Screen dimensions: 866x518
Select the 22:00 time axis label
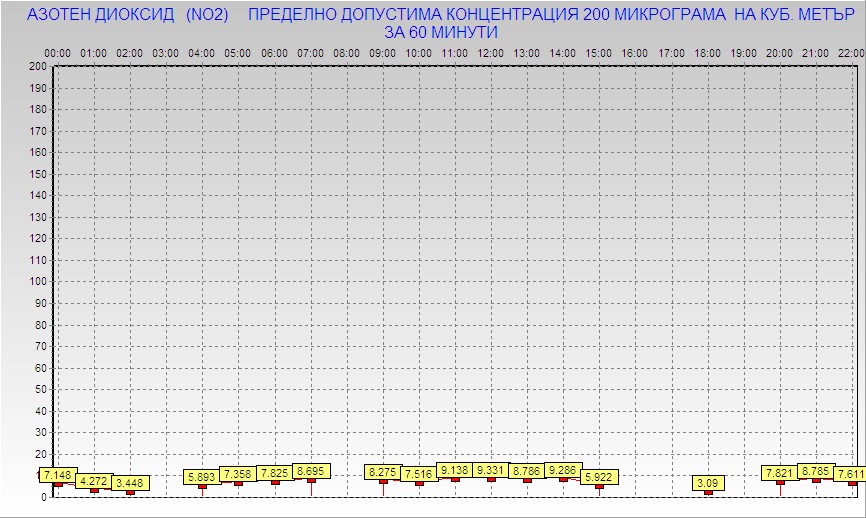tap(851, 53)
